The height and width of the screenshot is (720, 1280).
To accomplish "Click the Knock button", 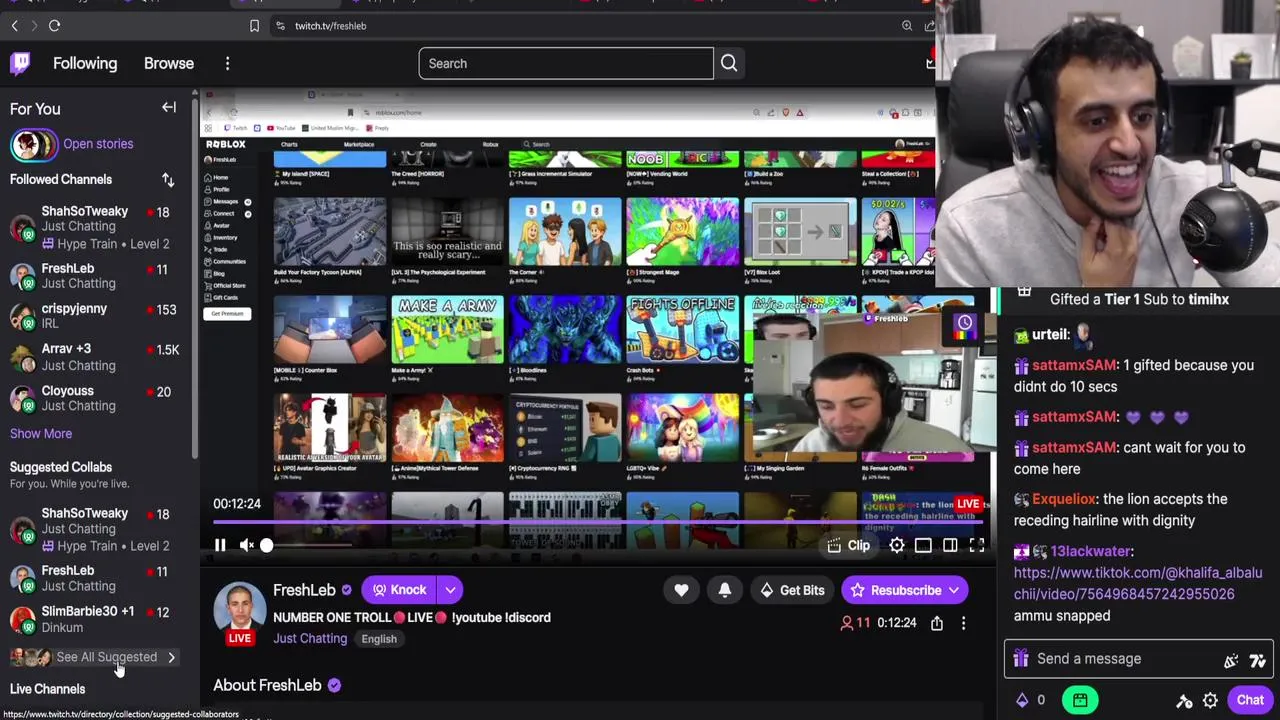I will (x=399, y=590).
